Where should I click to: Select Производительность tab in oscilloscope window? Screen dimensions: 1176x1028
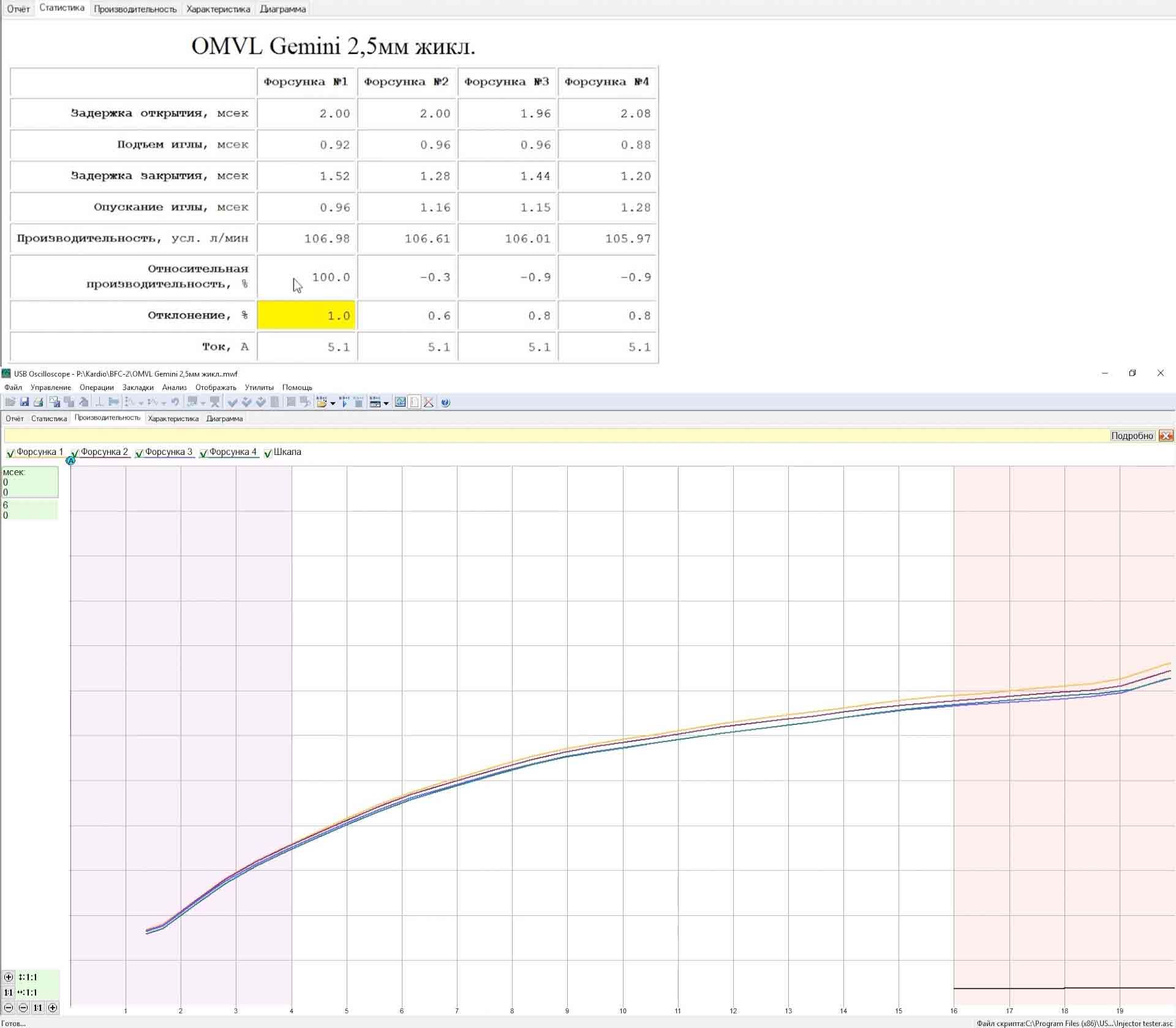pyautogui.click(x=107, y=418)
